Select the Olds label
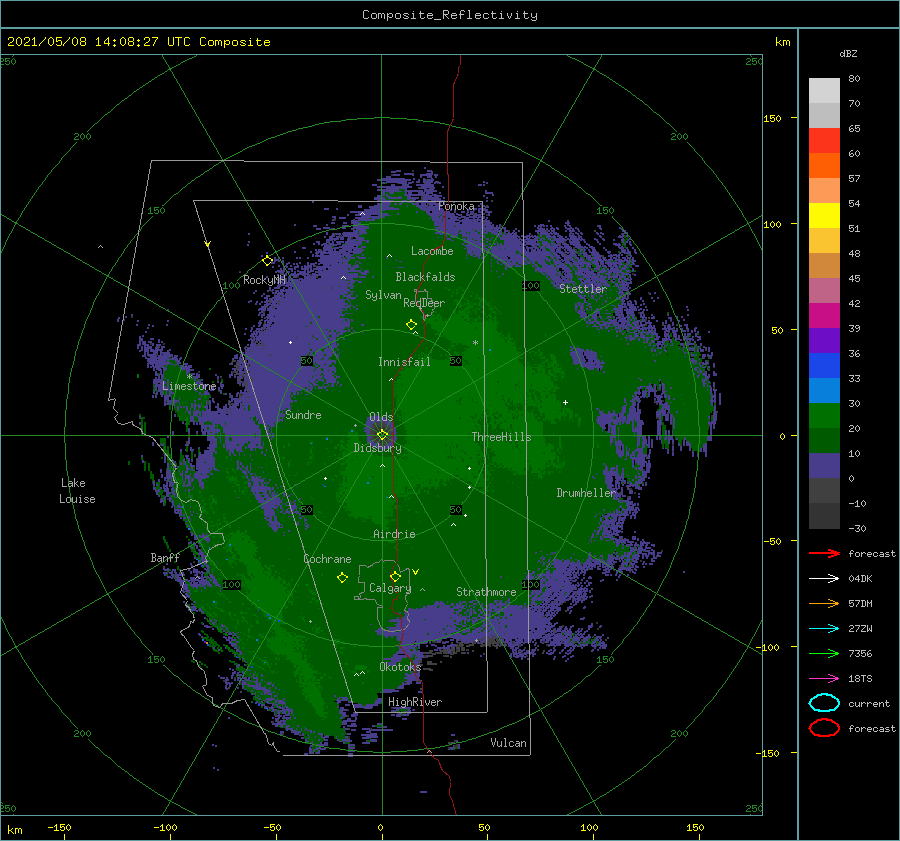This screenshot has height=841, width=900. 381,417
